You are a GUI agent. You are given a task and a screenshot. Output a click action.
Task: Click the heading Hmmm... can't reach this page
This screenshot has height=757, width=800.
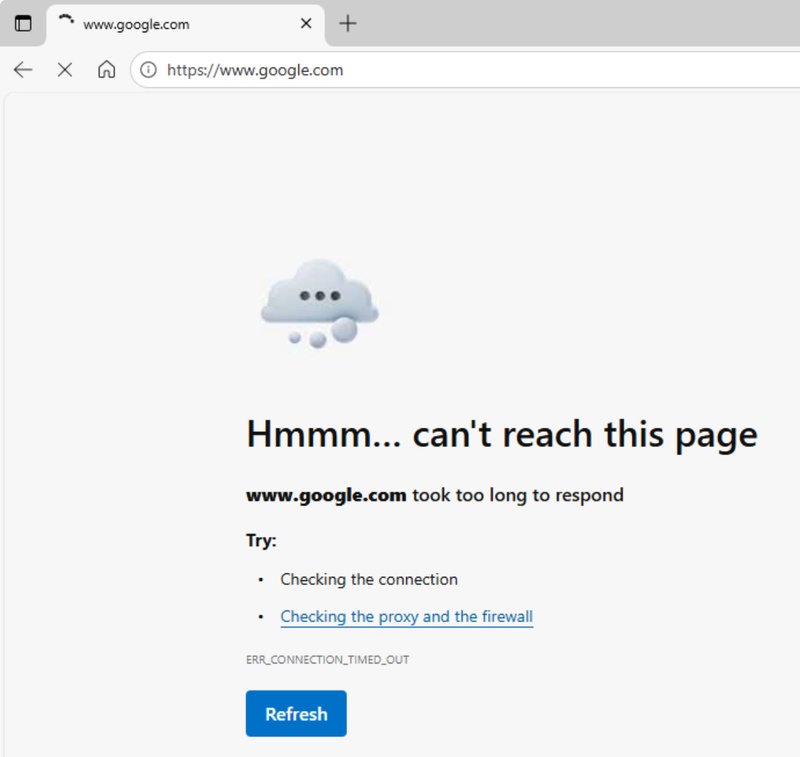[502, 435]
